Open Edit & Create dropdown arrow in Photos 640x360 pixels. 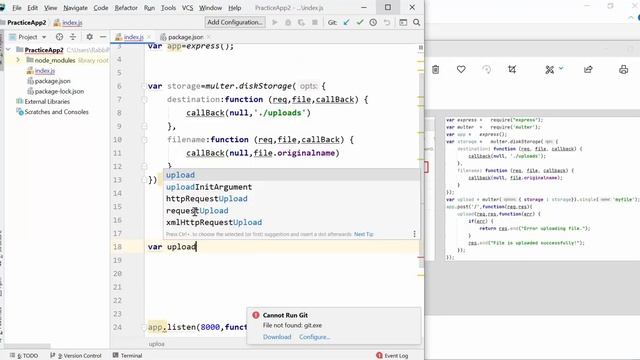pyautogui.click(x=561, y=69)
